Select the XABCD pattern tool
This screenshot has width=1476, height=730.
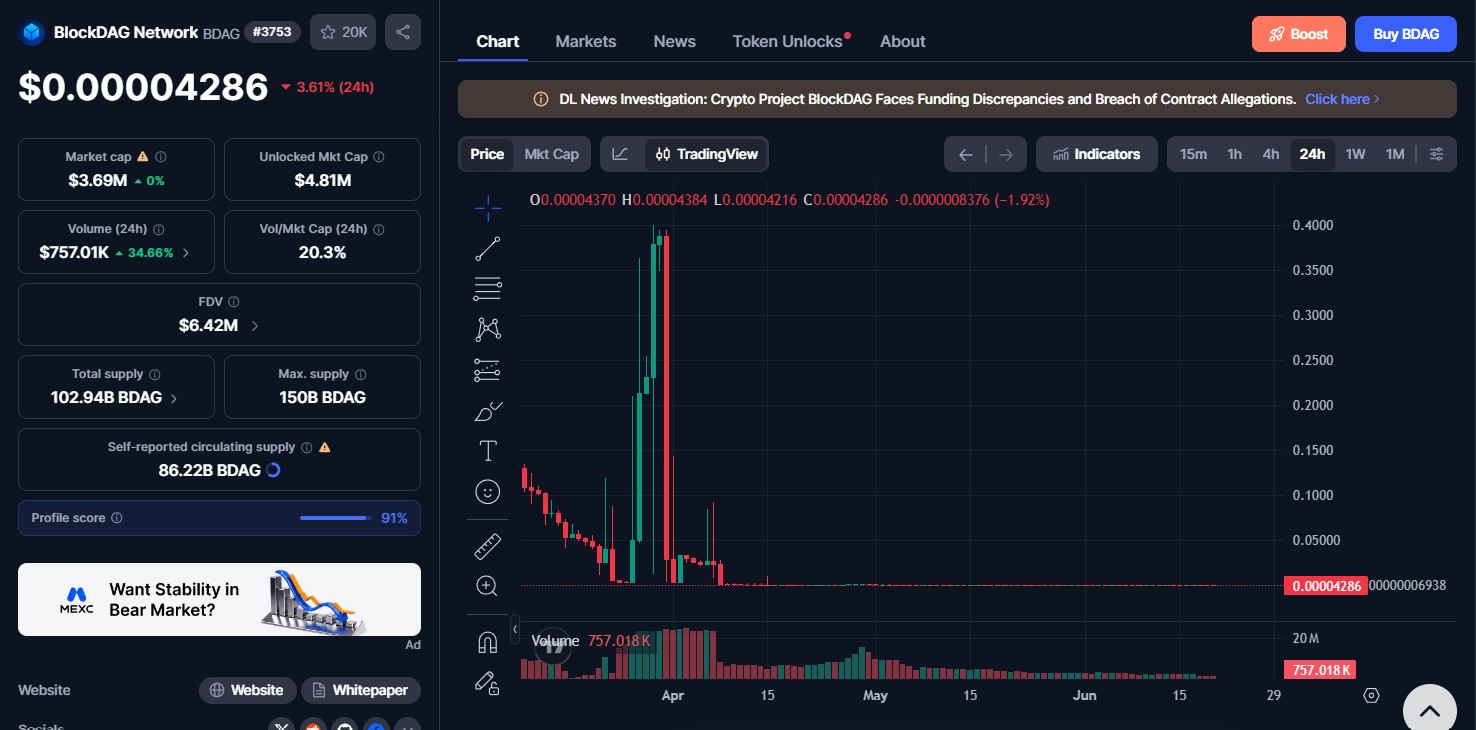pyautogui.click(x=488, y=329)
